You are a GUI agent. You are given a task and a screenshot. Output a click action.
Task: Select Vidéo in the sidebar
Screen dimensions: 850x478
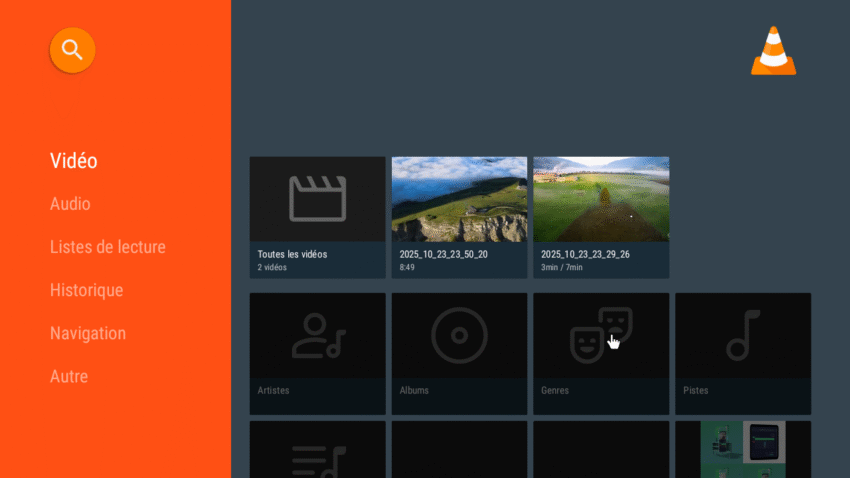74,160
